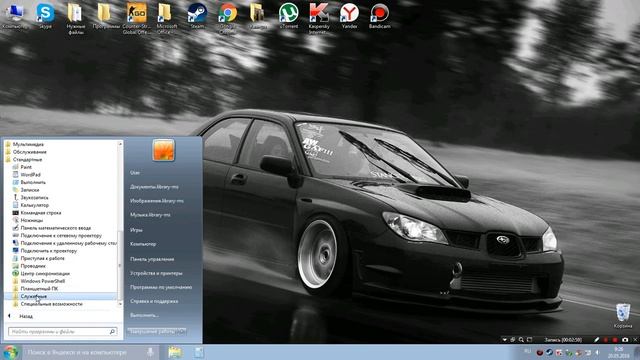
Task: Open the Explorer folder taskbar icon
Action: pos(175,352)
